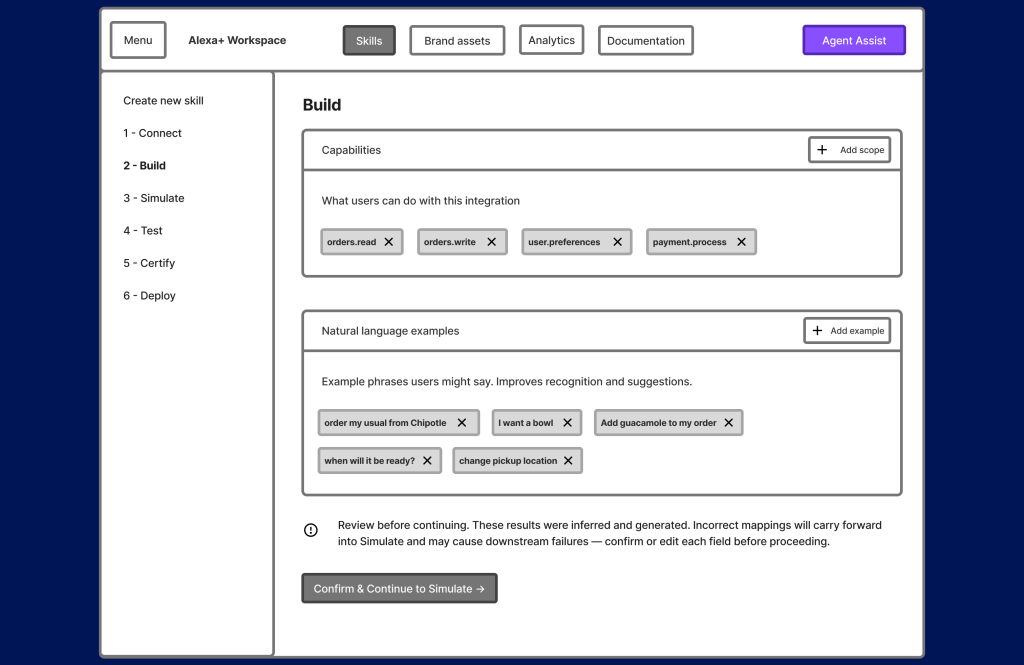
Task: Remove the payment.process scope chip
Action: pyautogui.click(x=741, y=242)
